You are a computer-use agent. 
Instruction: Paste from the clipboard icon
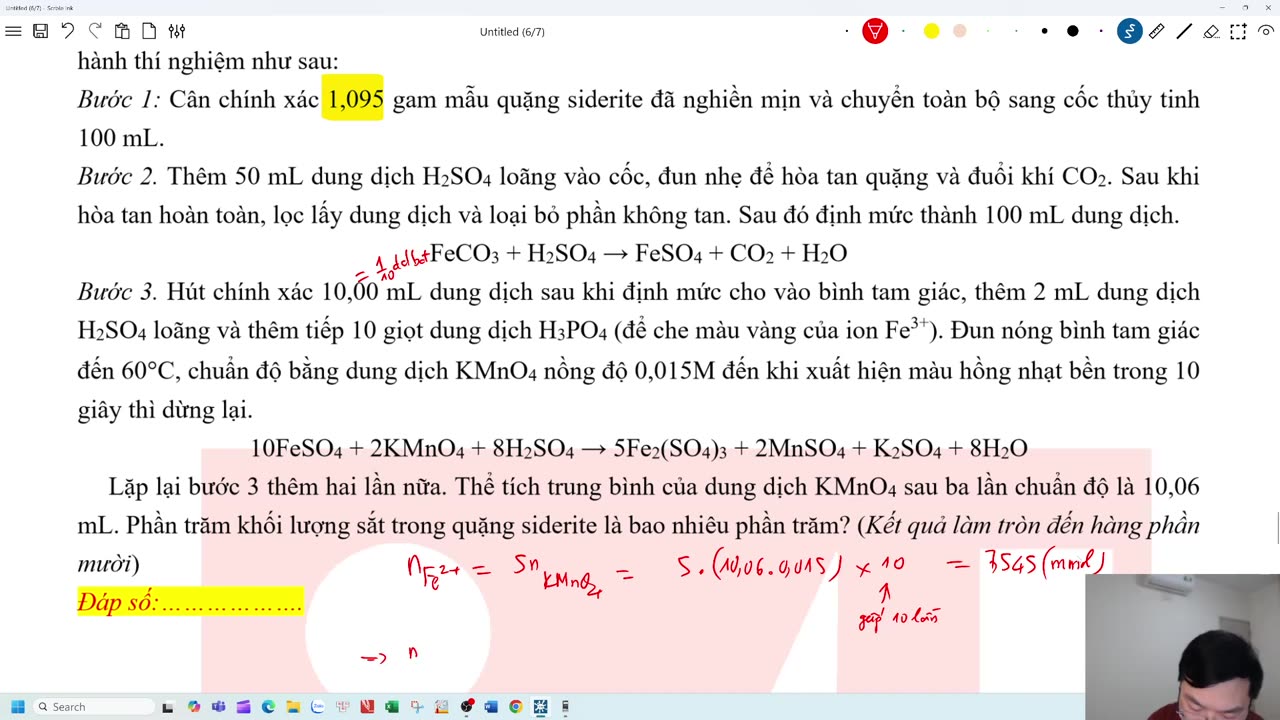pos(122,31)
